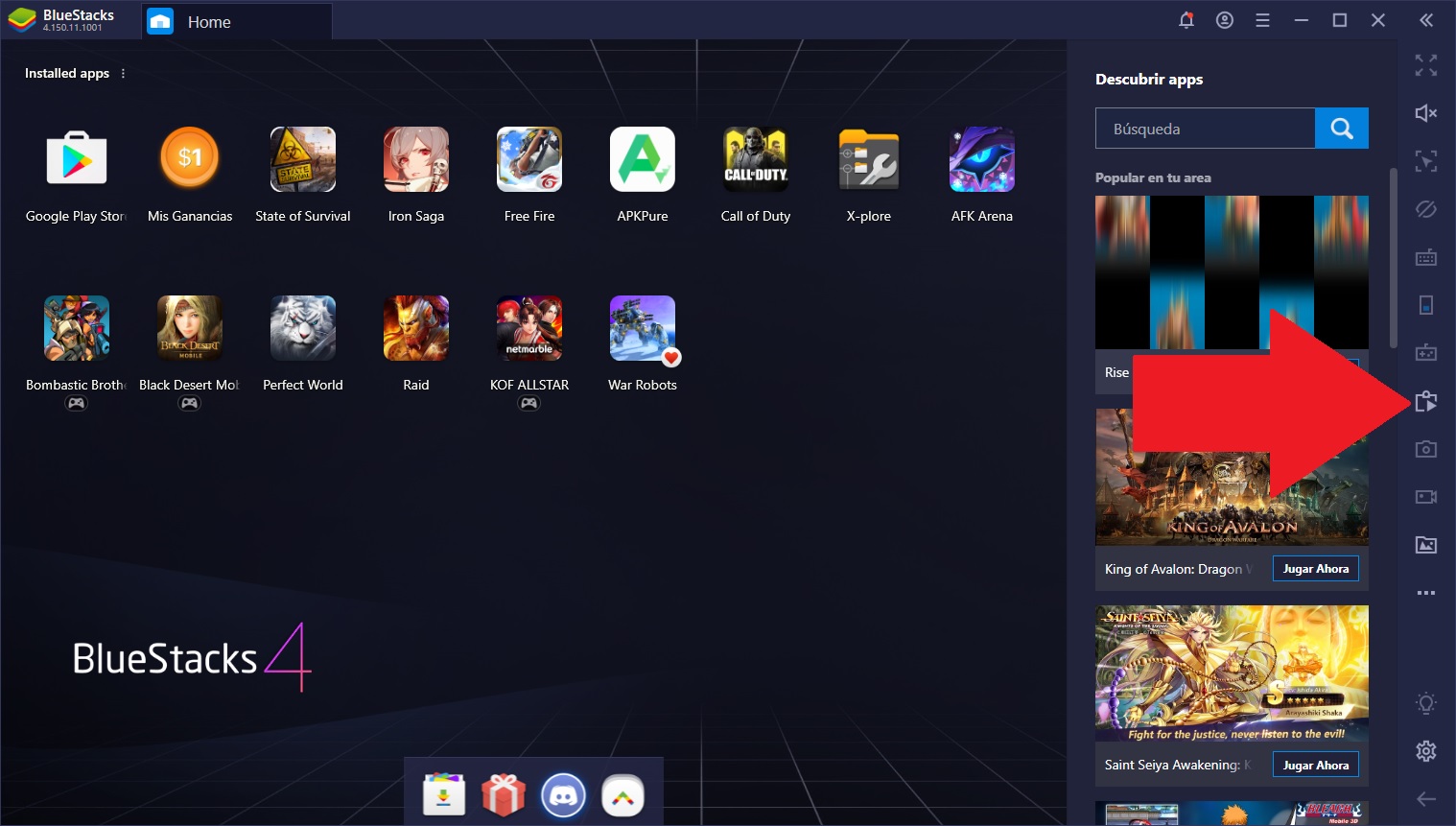Screen dimensions: 1456x826
Task: Open Discord icon in dock
Action: point(563,795)
